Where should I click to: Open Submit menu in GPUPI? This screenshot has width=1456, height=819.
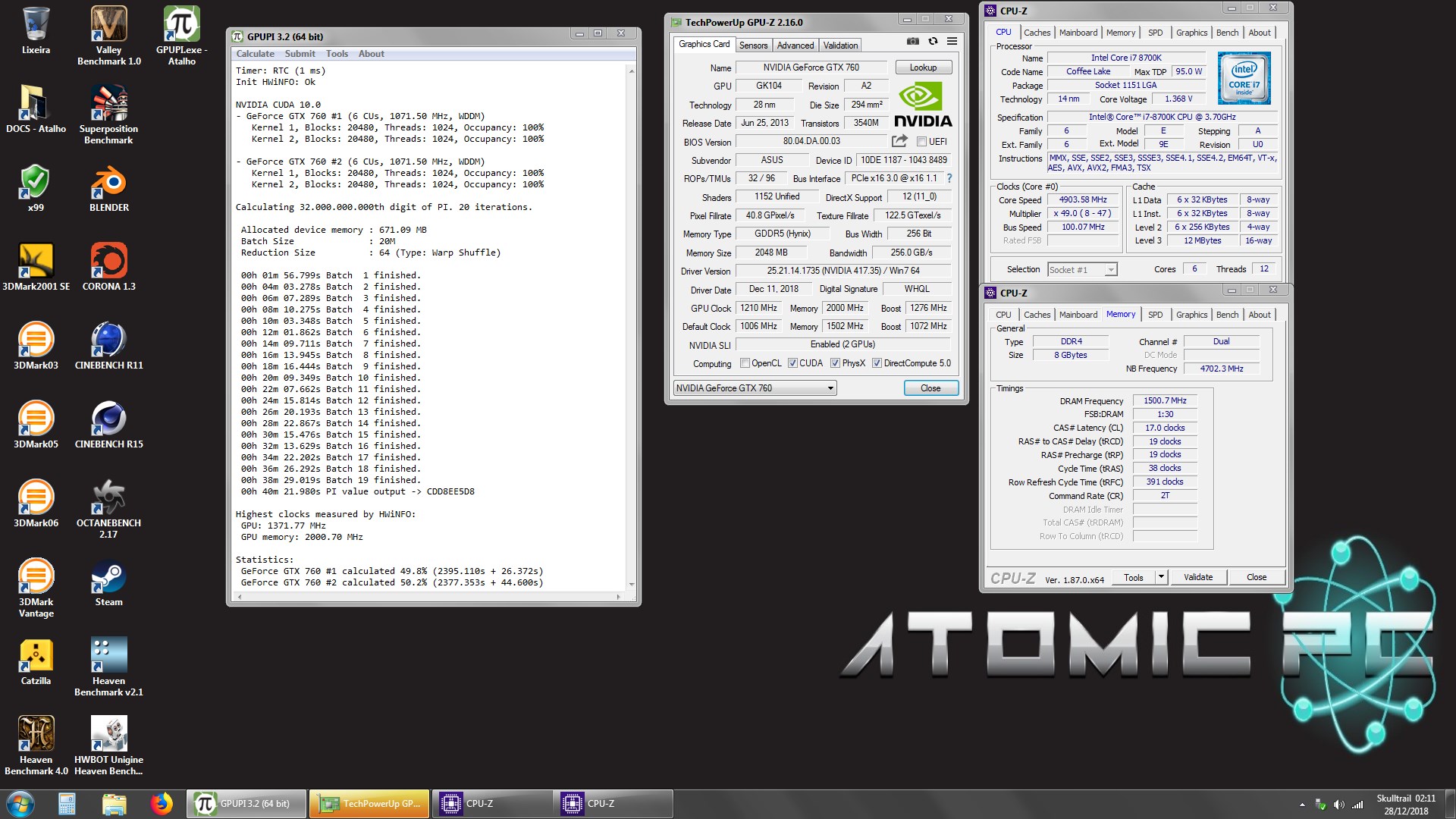300,54
